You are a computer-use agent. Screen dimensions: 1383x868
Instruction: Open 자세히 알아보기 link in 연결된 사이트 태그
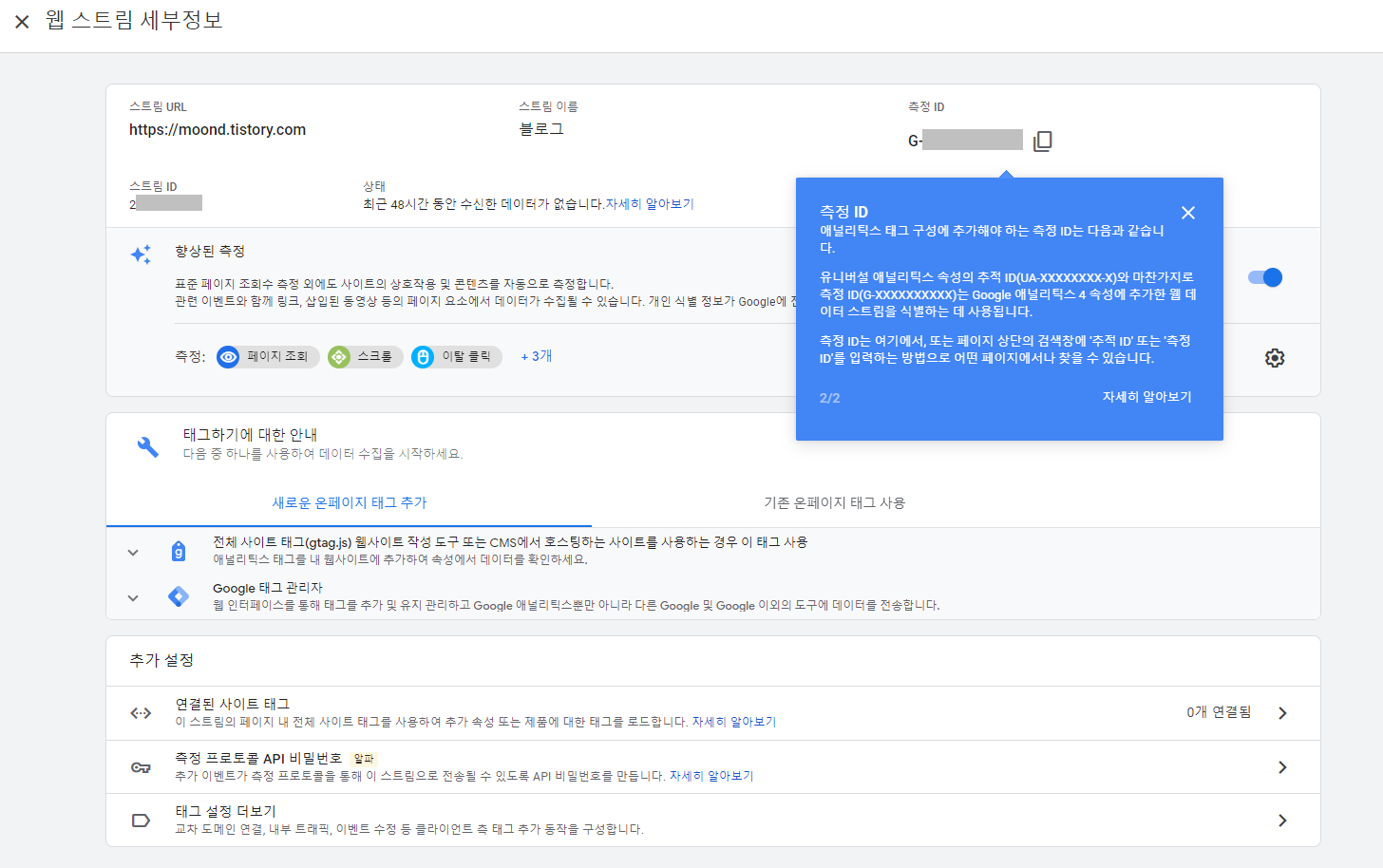pyautogui.click(x=734, y=722)
